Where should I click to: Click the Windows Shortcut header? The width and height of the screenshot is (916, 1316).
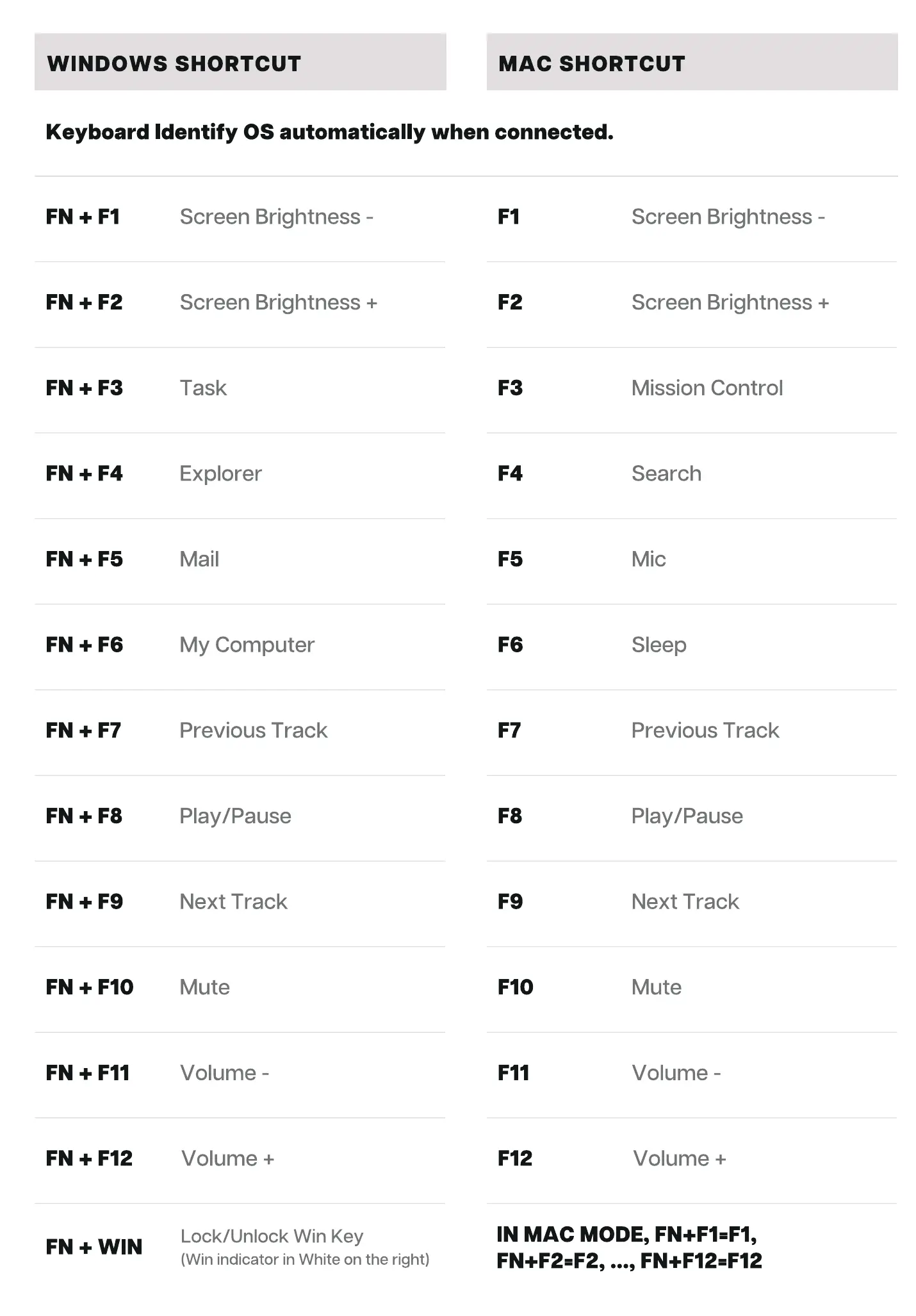pos(174,63)
